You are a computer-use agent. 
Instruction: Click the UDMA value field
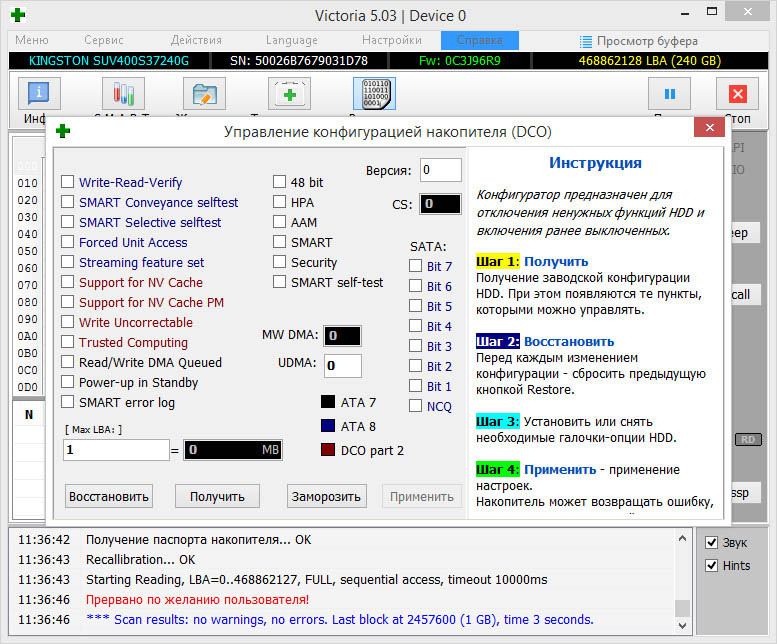(342, 366)
